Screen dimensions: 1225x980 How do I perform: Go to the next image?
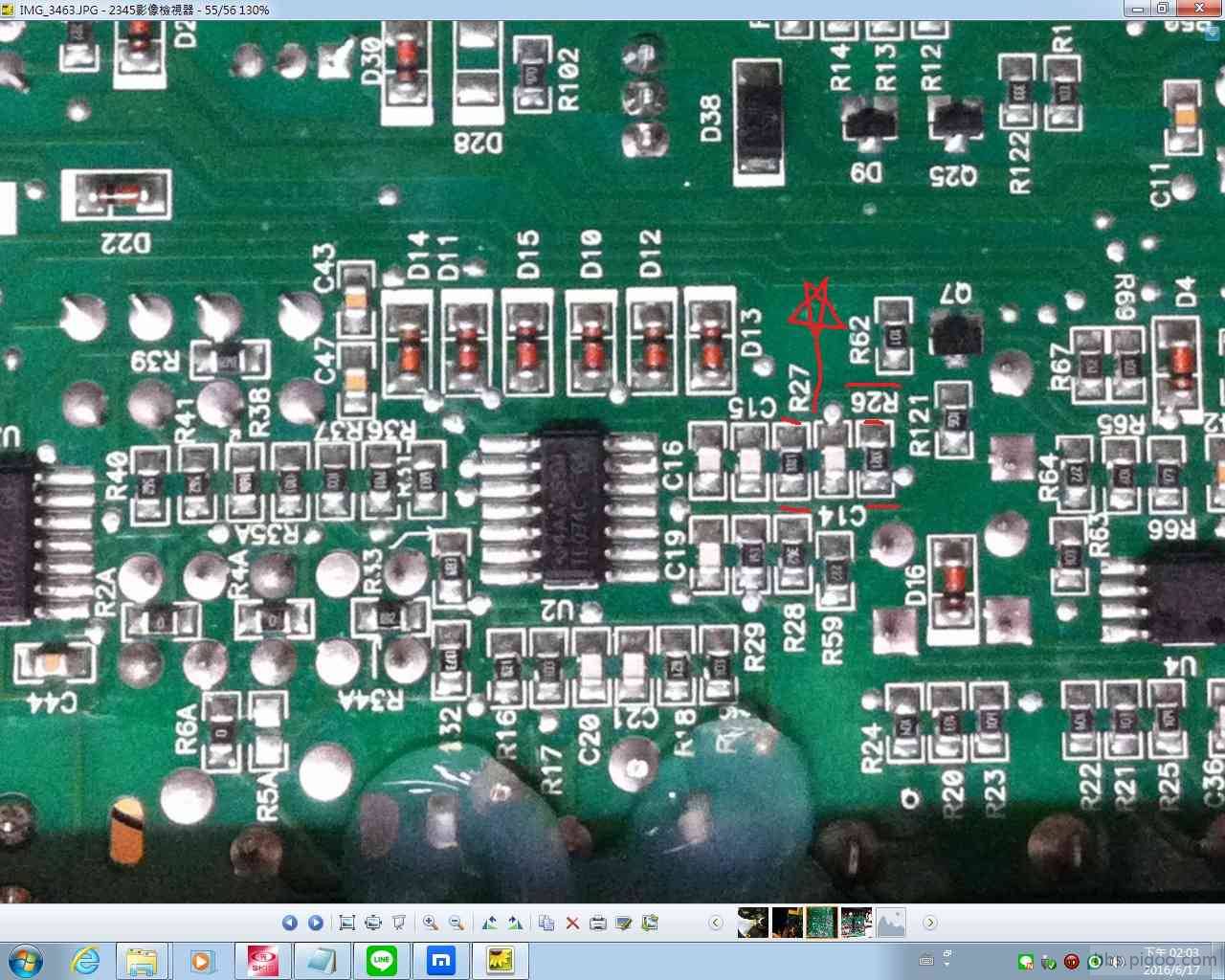(x=316, y=923)
